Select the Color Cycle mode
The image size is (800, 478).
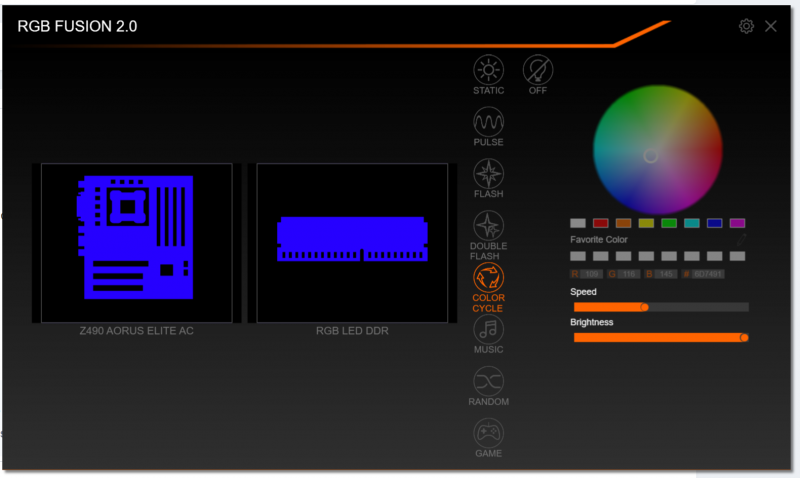click(489, 278)
